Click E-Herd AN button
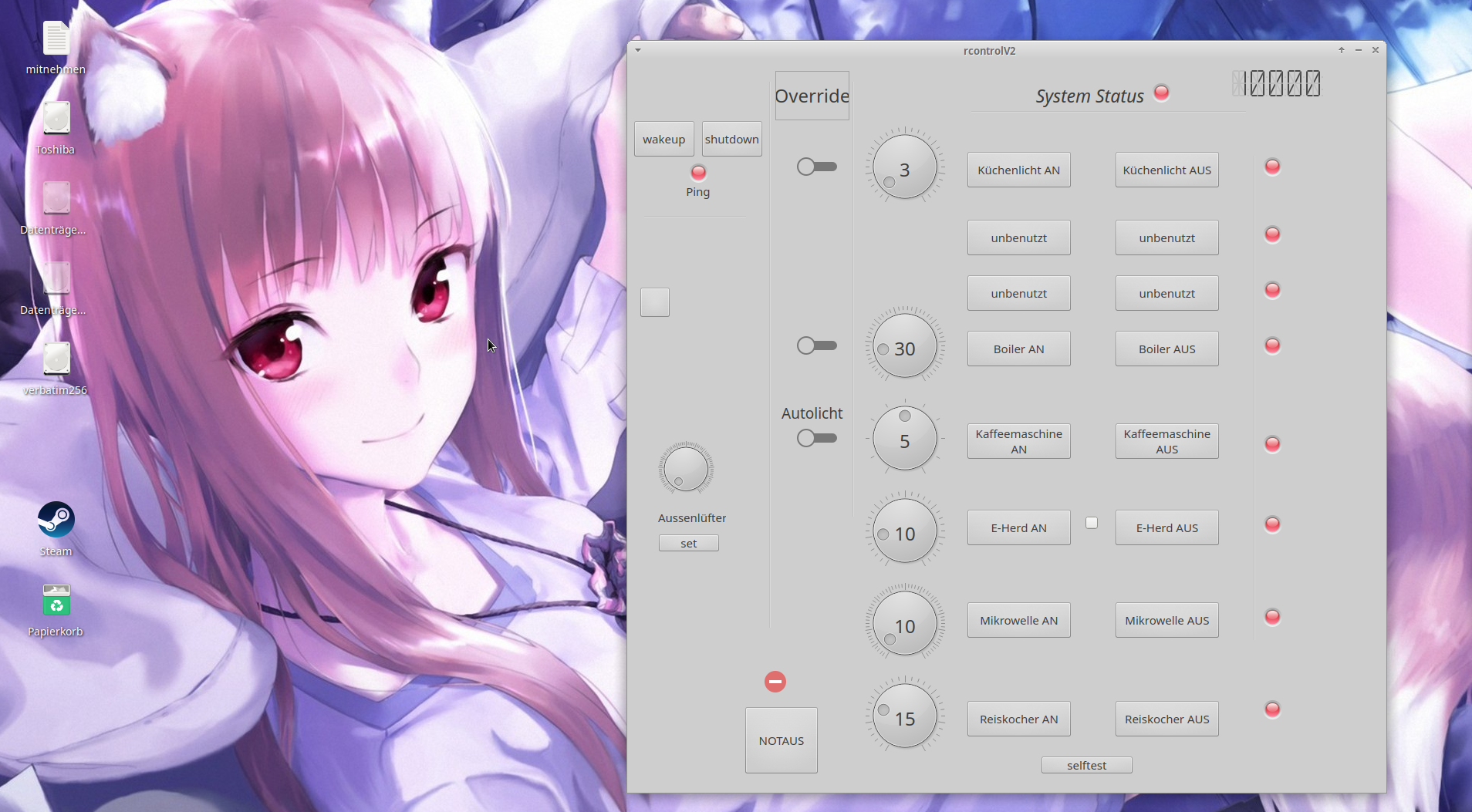This screenshot has height=812, width=1472. 1019,527
